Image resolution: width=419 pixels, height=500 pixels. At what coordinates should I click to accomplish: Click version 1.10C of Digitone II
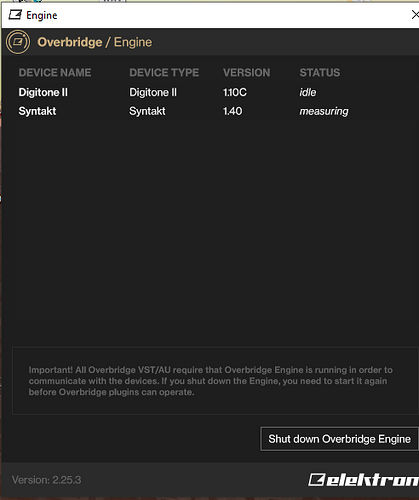pyautogui.click(x=235, y=92)
